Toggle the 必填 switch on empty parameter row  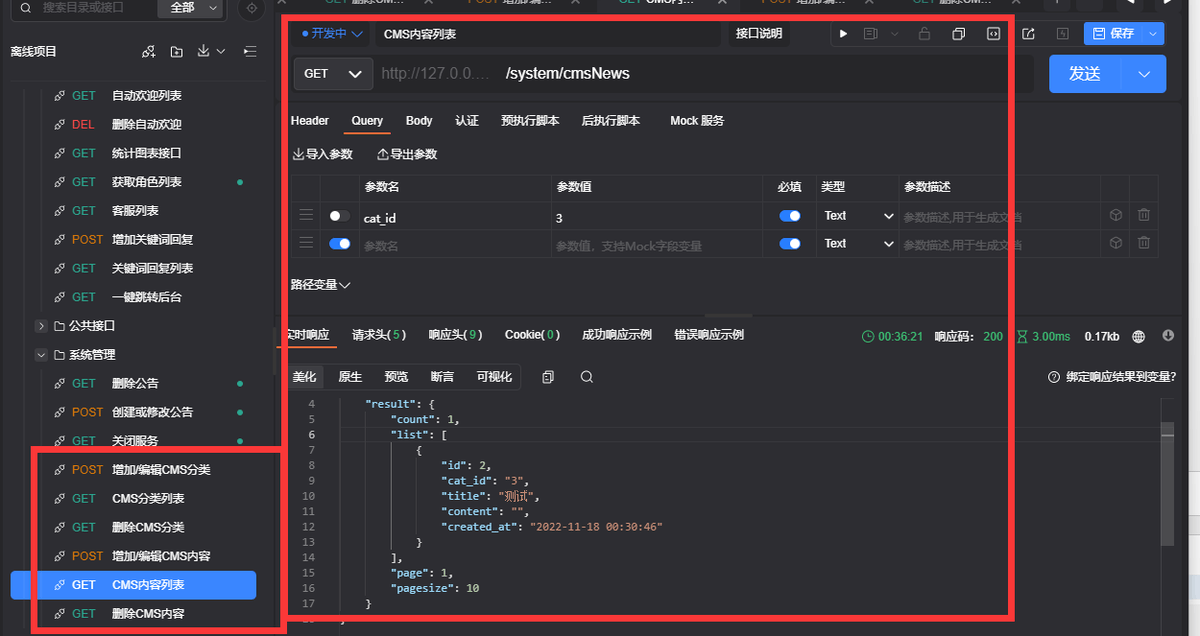[x=790, y=243]
